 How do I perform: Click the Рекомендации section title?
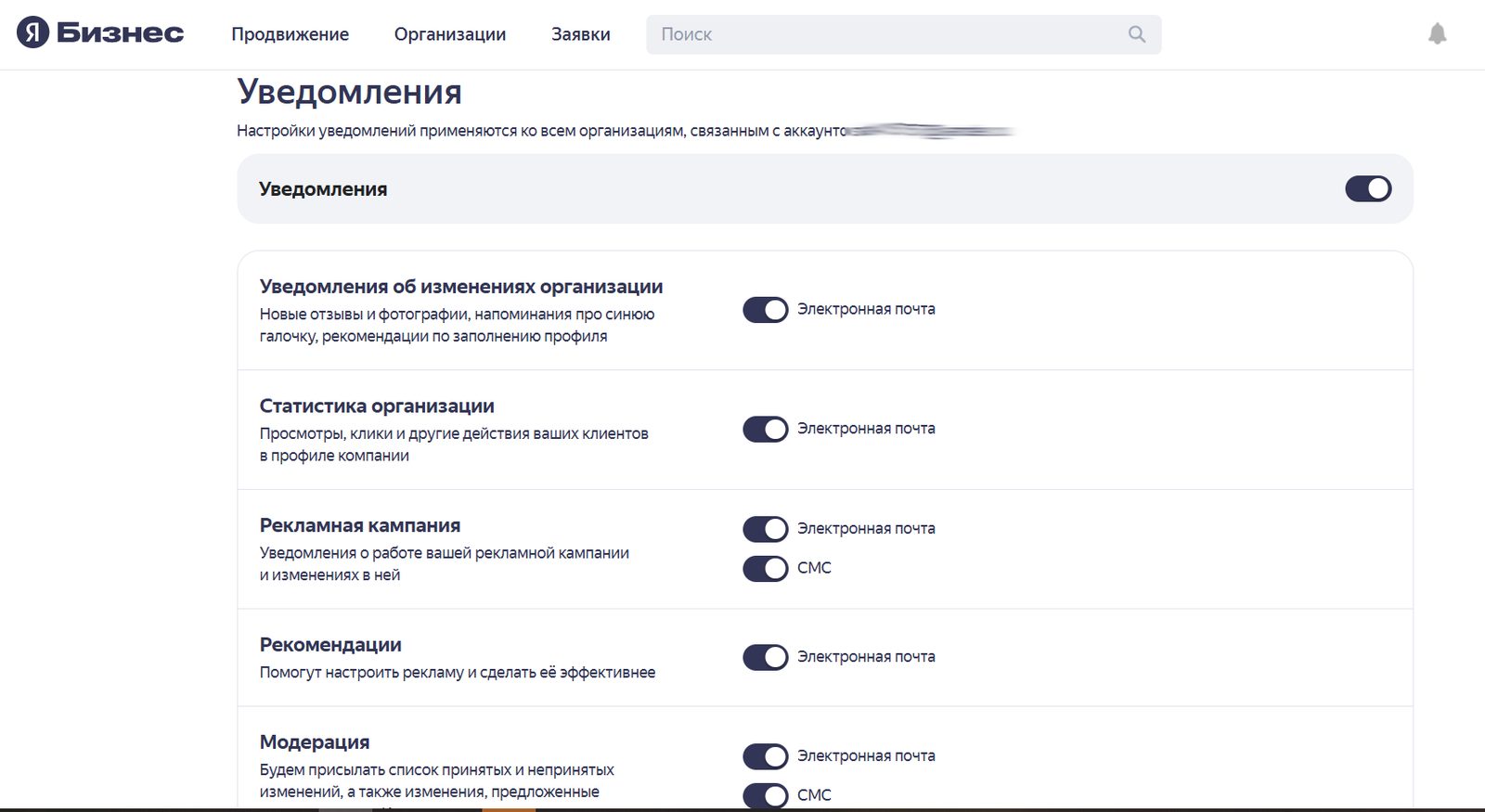point(330,645)
